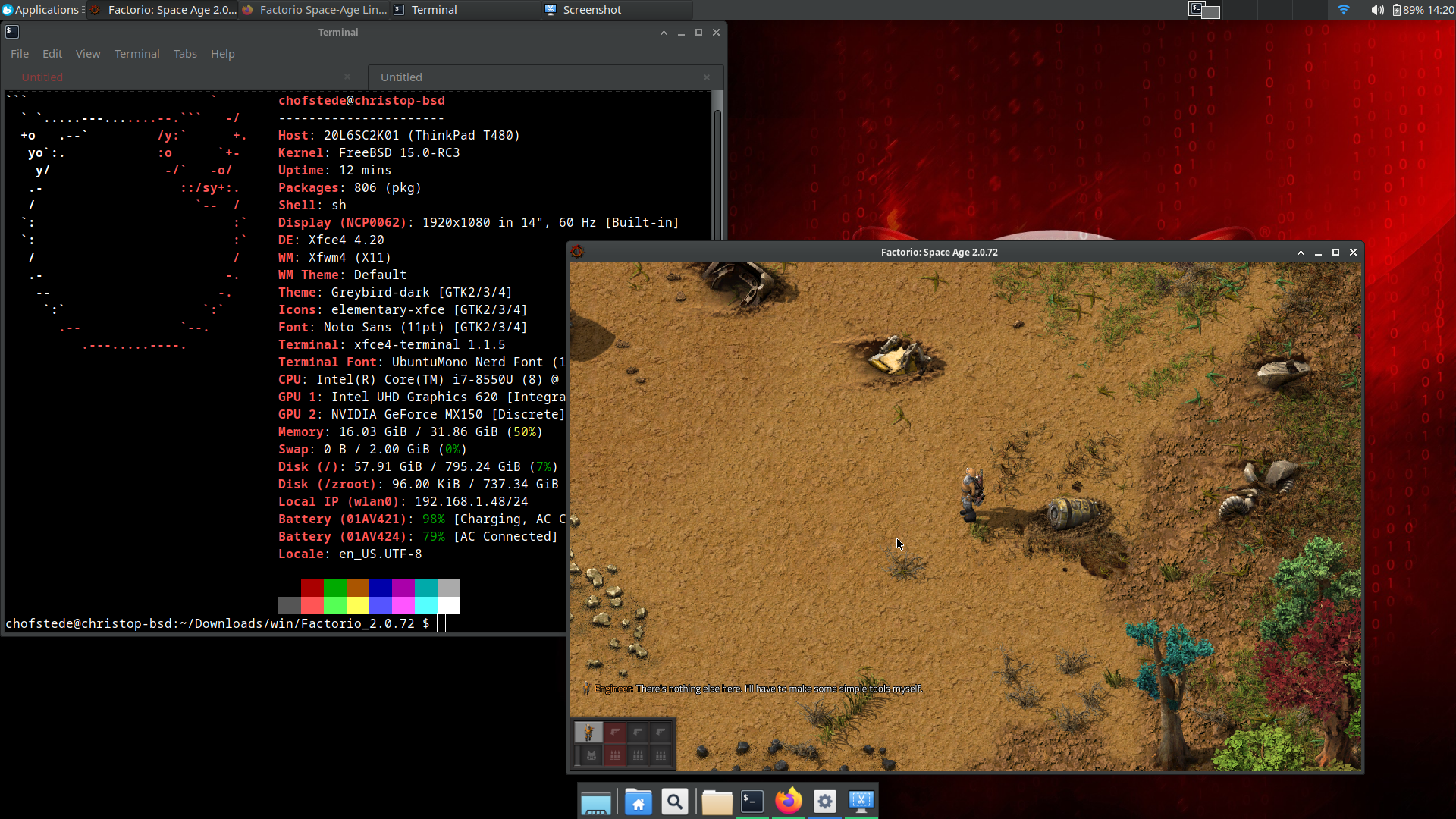This screenshot has width=1456, height=819.
Task: Activate the Factorio Space-Age taskbar window button
Action: (x=314, y=10)
